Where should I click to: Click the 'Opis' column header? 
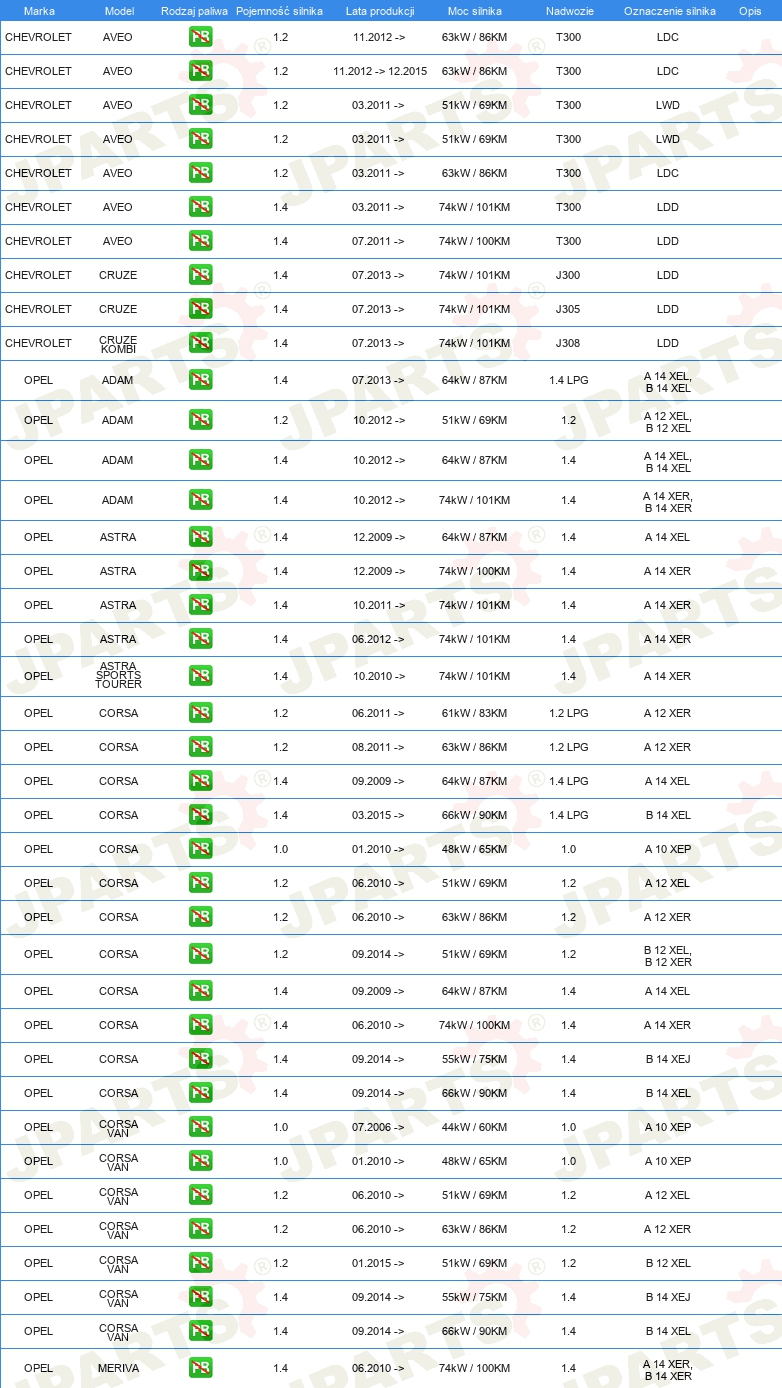[x=750, y=11]
